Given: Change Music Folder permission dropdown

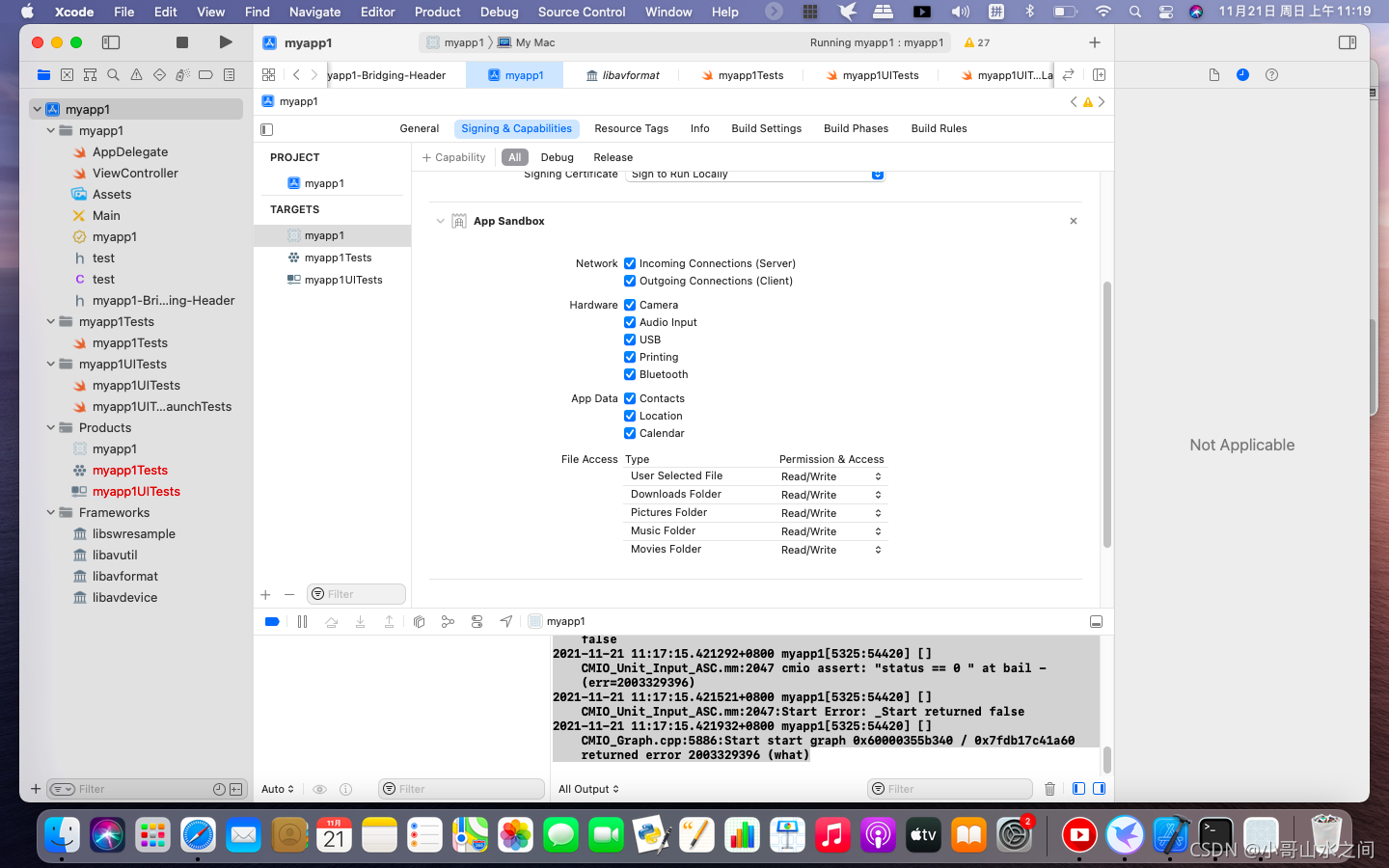Looking at the screenshot, I should 831,531.
